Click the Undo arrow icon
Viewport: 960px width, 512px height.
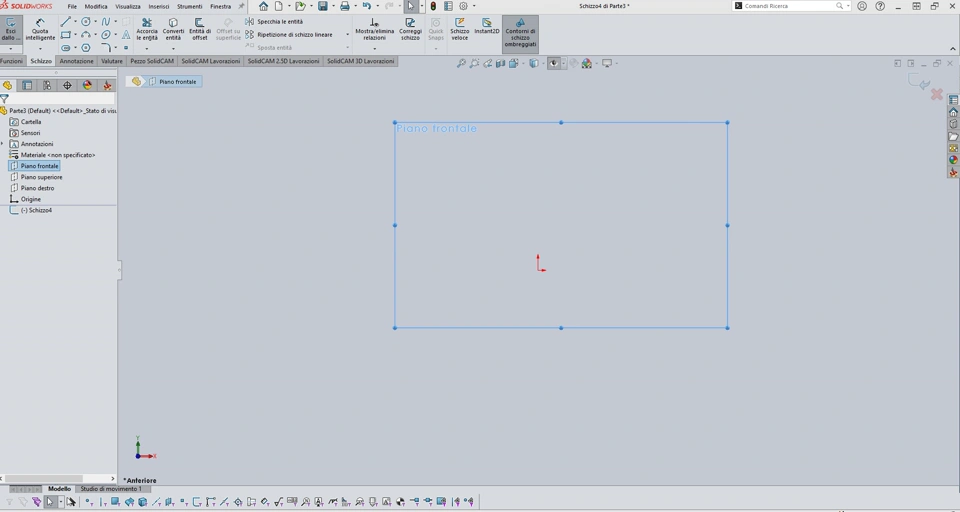click(x=367, y=6)
